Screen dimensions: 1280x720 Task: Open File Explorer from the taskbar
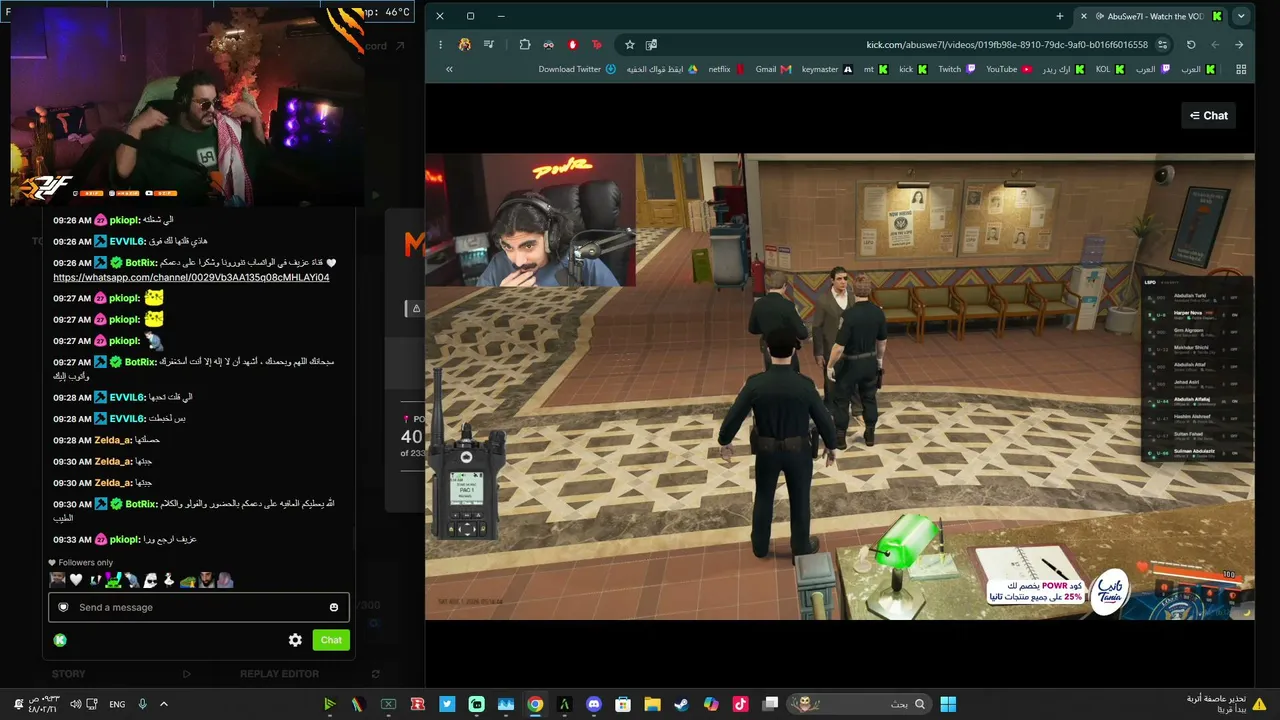tap(652, 704)
